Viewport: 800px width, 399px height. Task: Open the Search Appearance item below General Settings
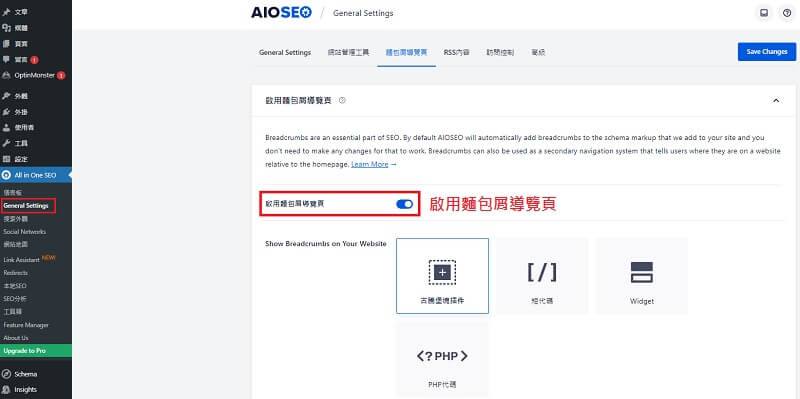[x=15, y=218]
